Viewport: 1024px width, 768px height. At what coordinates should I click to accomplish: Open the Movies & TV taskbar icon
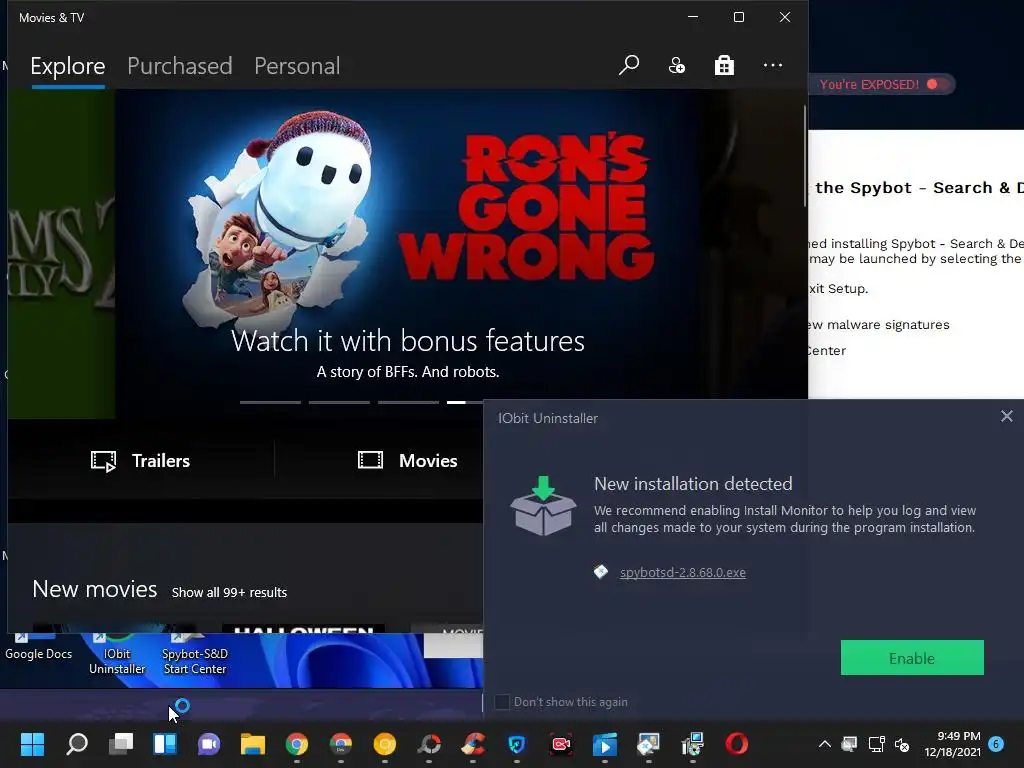click(605, 744)
